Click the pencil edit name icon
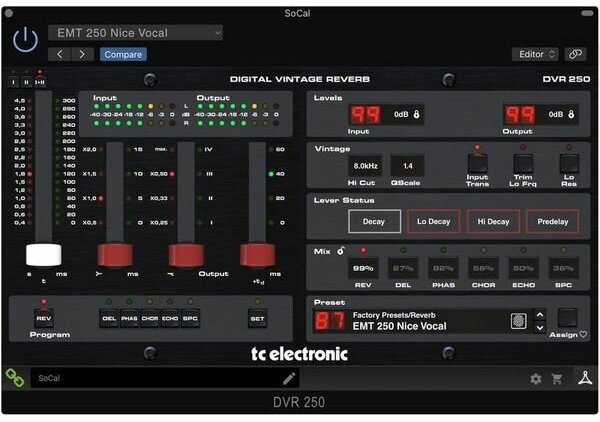Viewport: 600px width, 422px height. (x=289, y=378)
